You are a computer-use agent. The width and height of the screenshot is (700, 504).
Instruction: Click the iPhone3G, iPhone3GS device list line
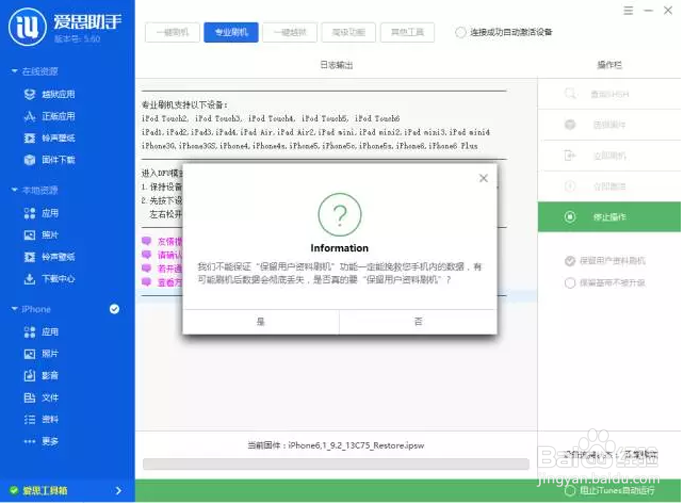309,146
